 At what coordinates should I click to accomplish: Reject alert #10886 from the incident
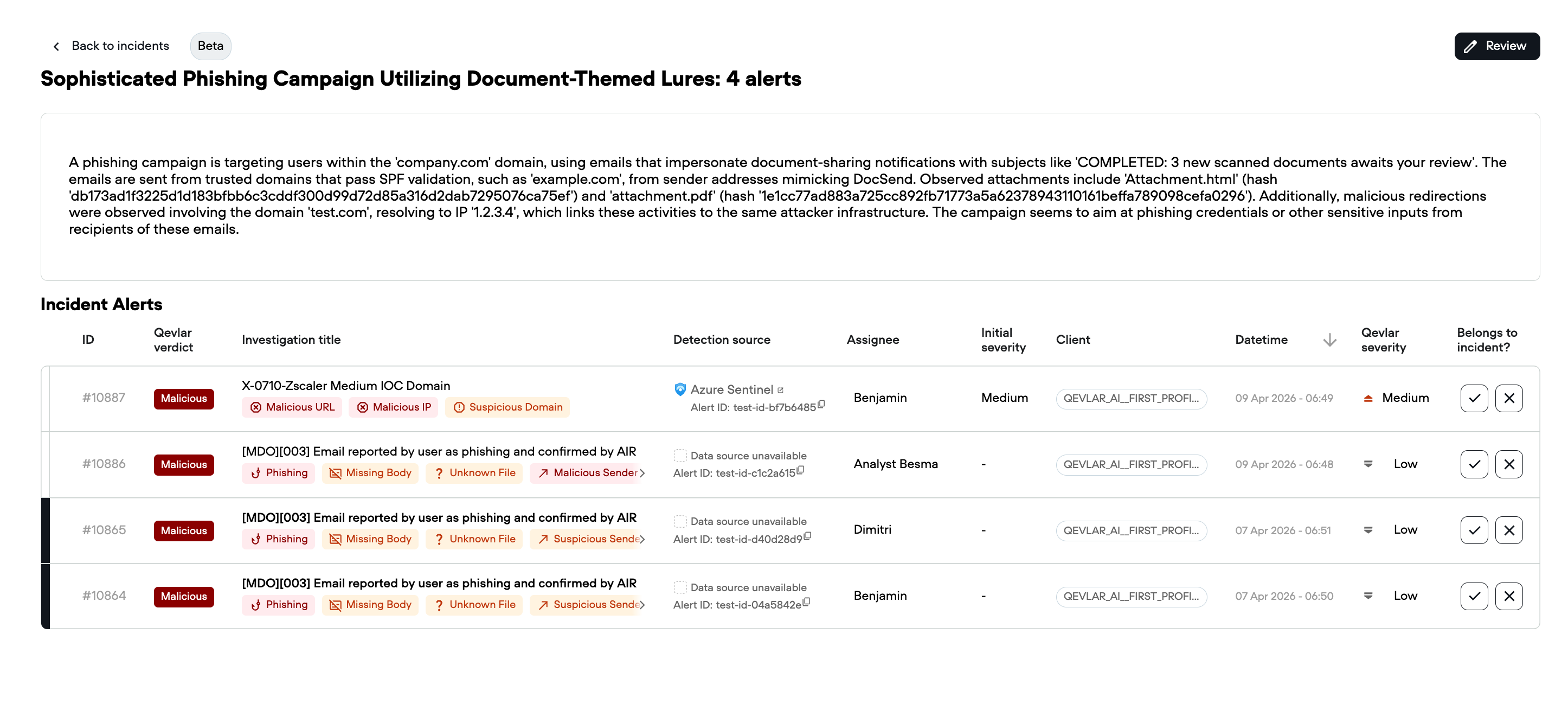tap(1509, 464)
